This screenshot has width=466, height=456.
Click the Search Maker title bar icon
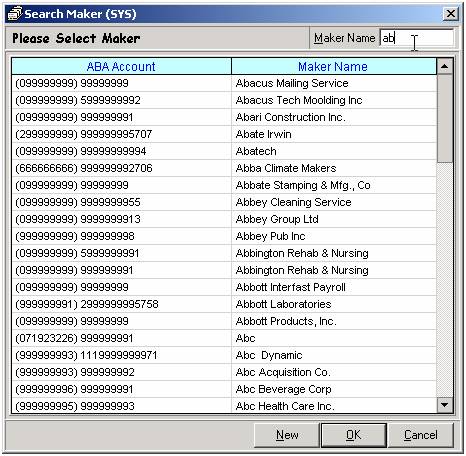15,14
